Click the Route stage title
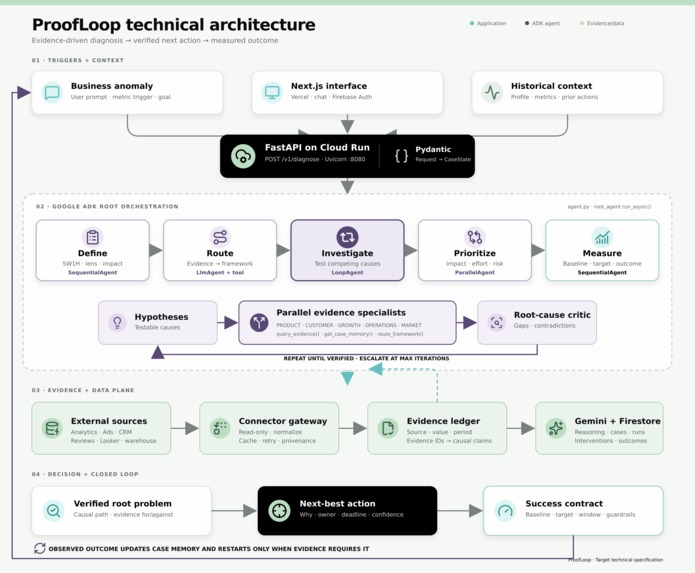The image size is (695, 573). (x=220, y=253)
